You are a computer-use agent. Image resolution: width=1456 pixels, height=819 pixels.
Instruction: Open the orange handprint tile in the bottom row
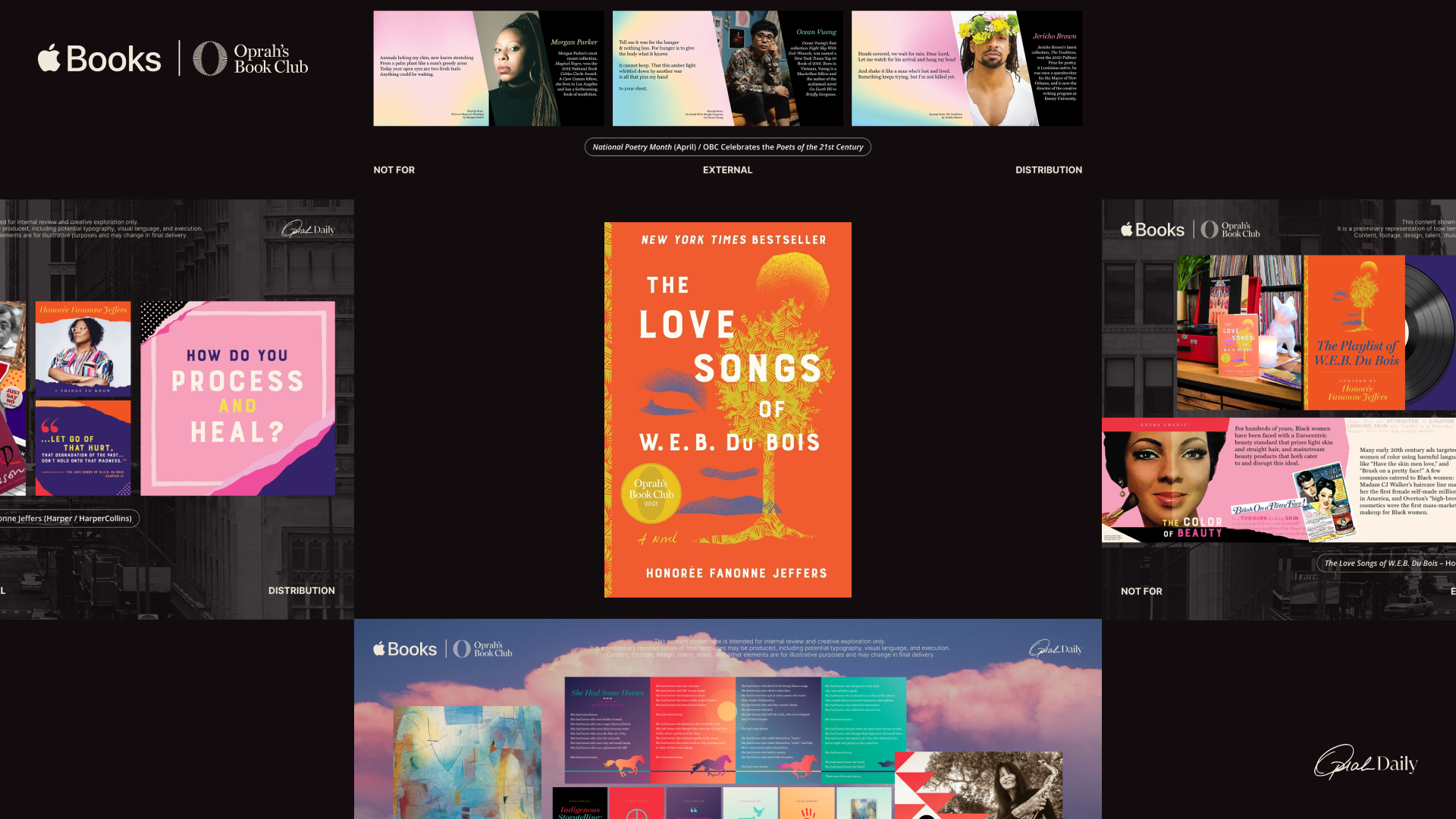[808, 803]
